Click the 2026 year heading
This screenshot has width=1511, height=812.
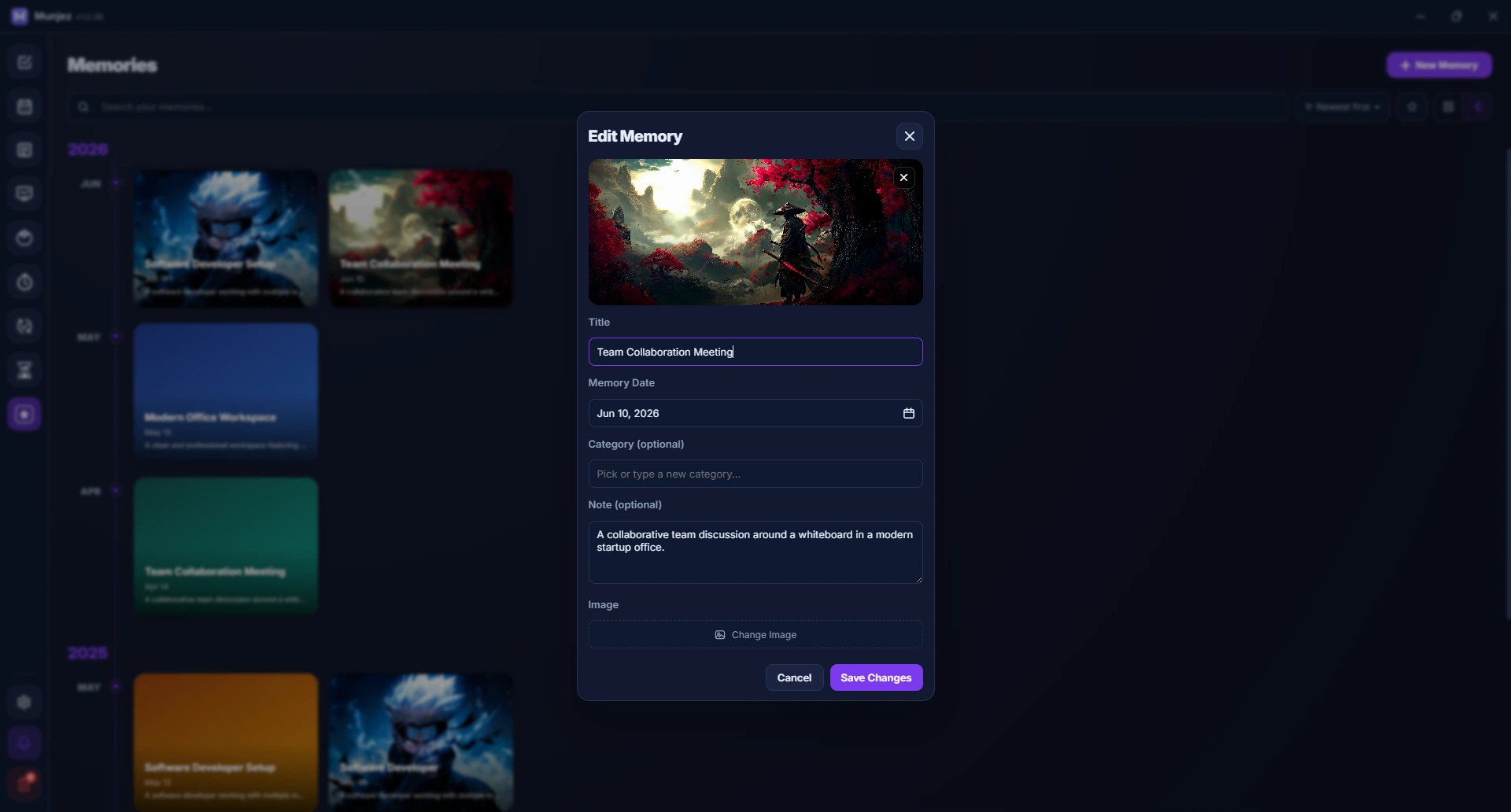[x=87, y=149]
